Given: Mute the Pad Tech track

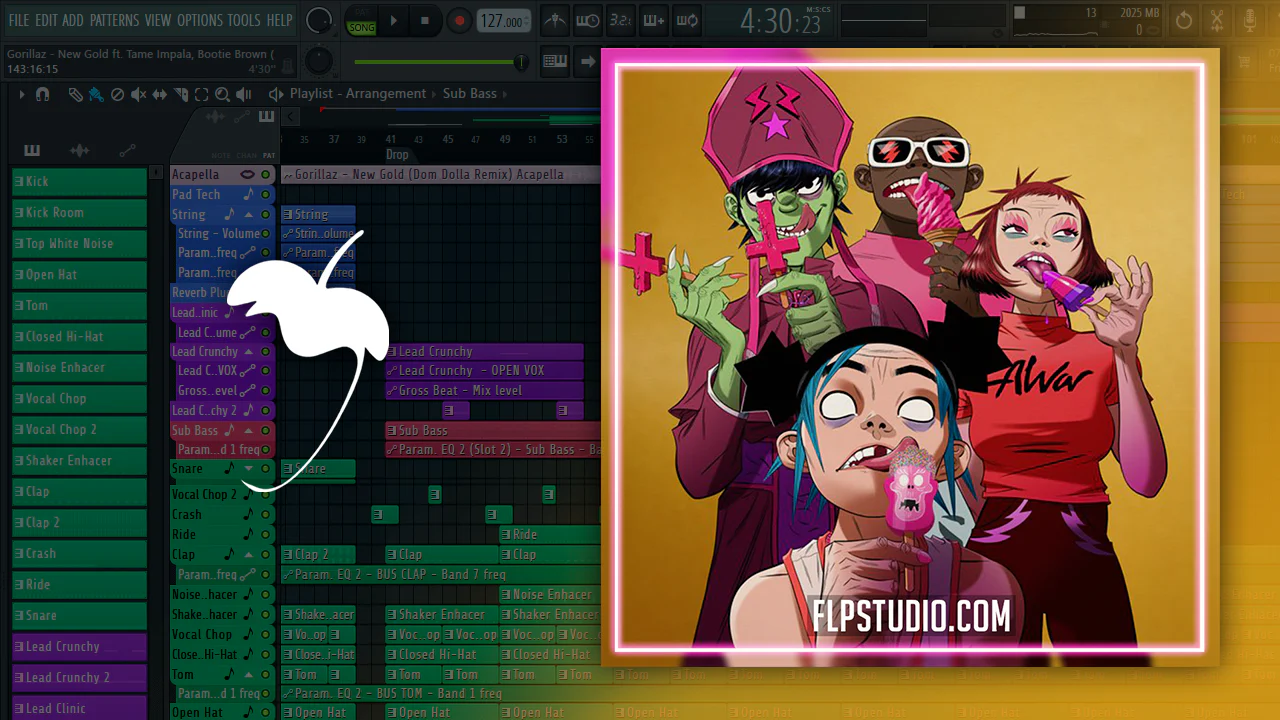Looking at the screenshot, I should tap(265, 194).
